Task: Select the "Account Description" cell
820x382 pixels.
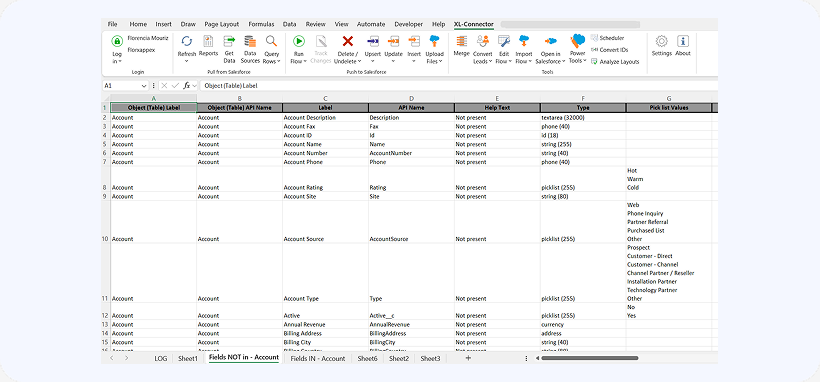Action: click(x=325, y=118)
